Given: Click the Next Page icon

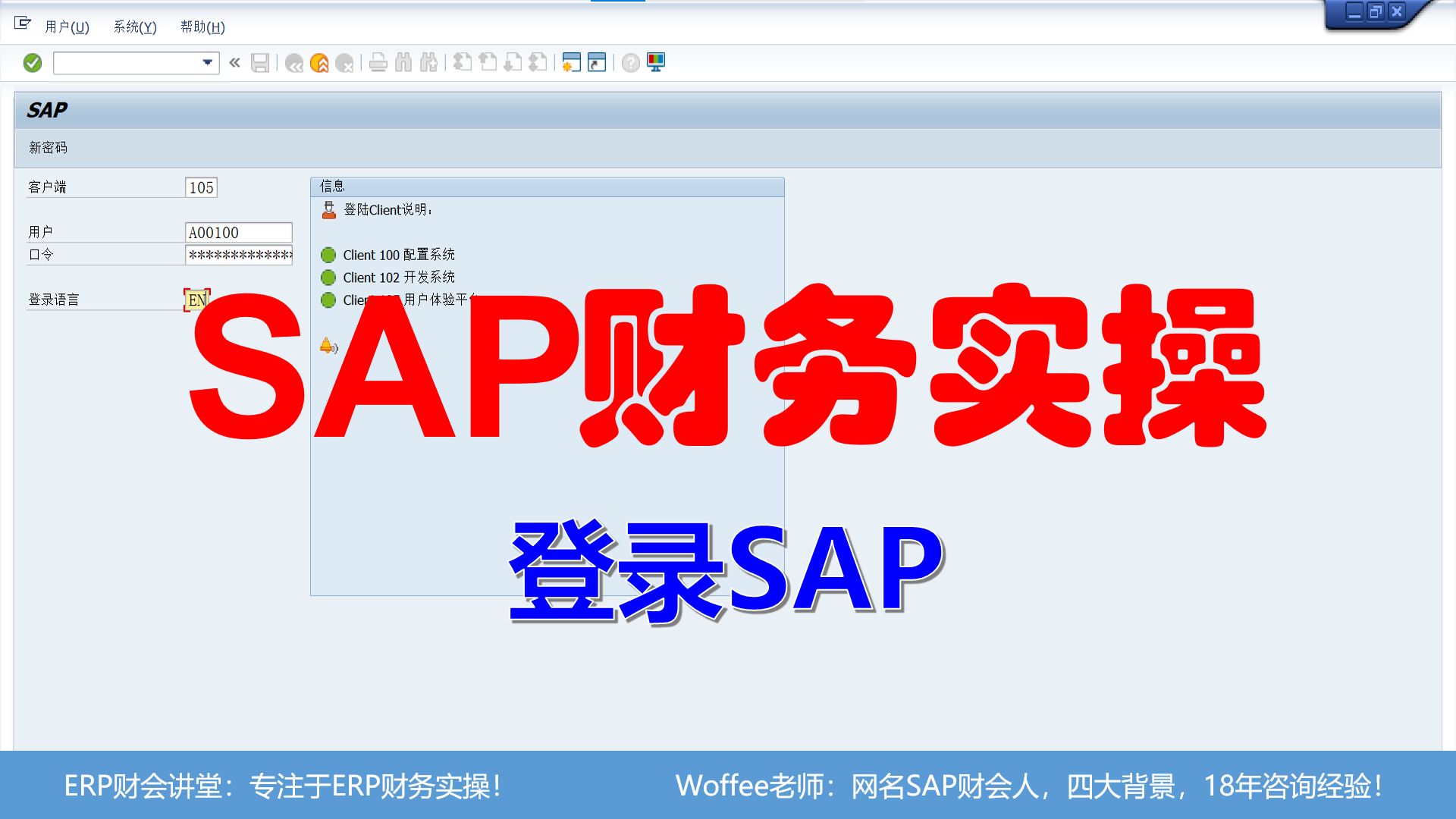Looking at the screenshot, I should [x=513, y=63].
